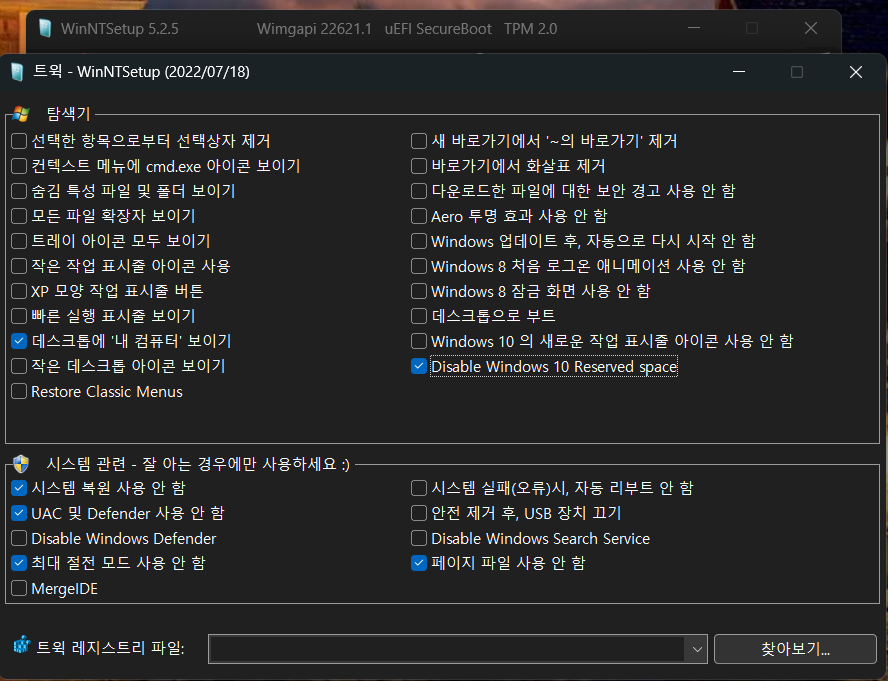Enable 작은 데스크톱 아이콘 보이기
Viewport: 888px width, 681px height.
[19, 366]
